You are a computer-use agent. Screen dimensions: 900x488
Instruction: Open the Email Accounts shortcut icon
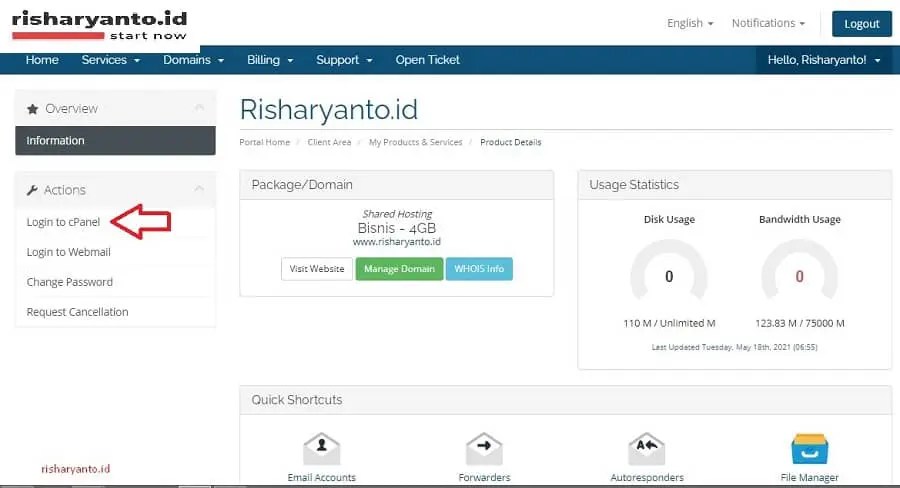[x=321, y=449]
